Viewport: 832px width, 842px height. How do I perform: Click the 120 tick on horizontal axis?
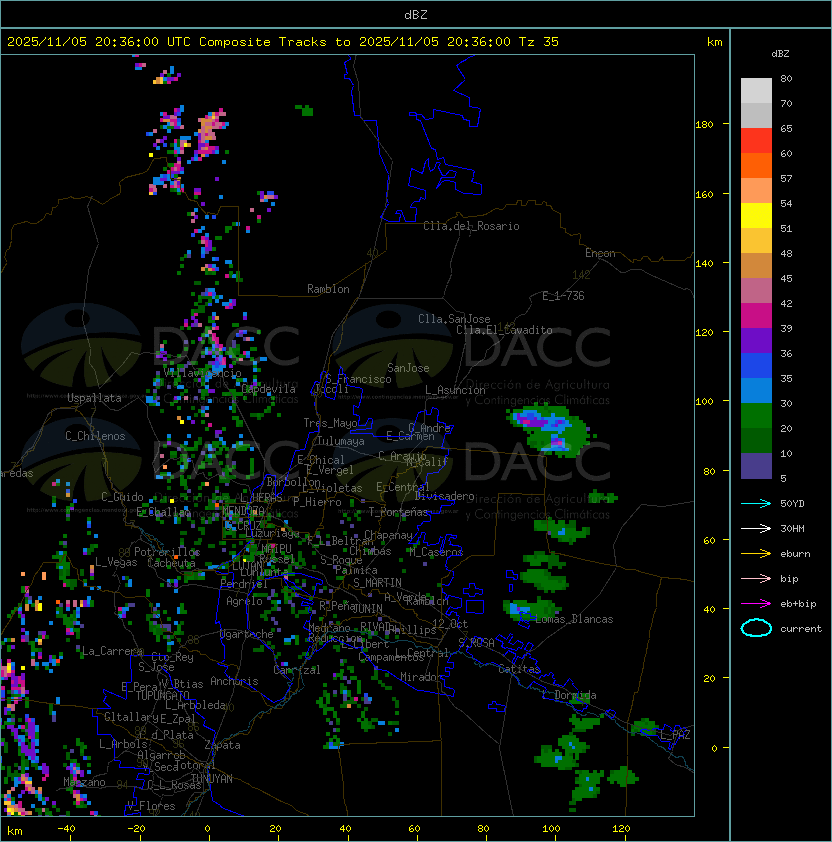point(621,829)
